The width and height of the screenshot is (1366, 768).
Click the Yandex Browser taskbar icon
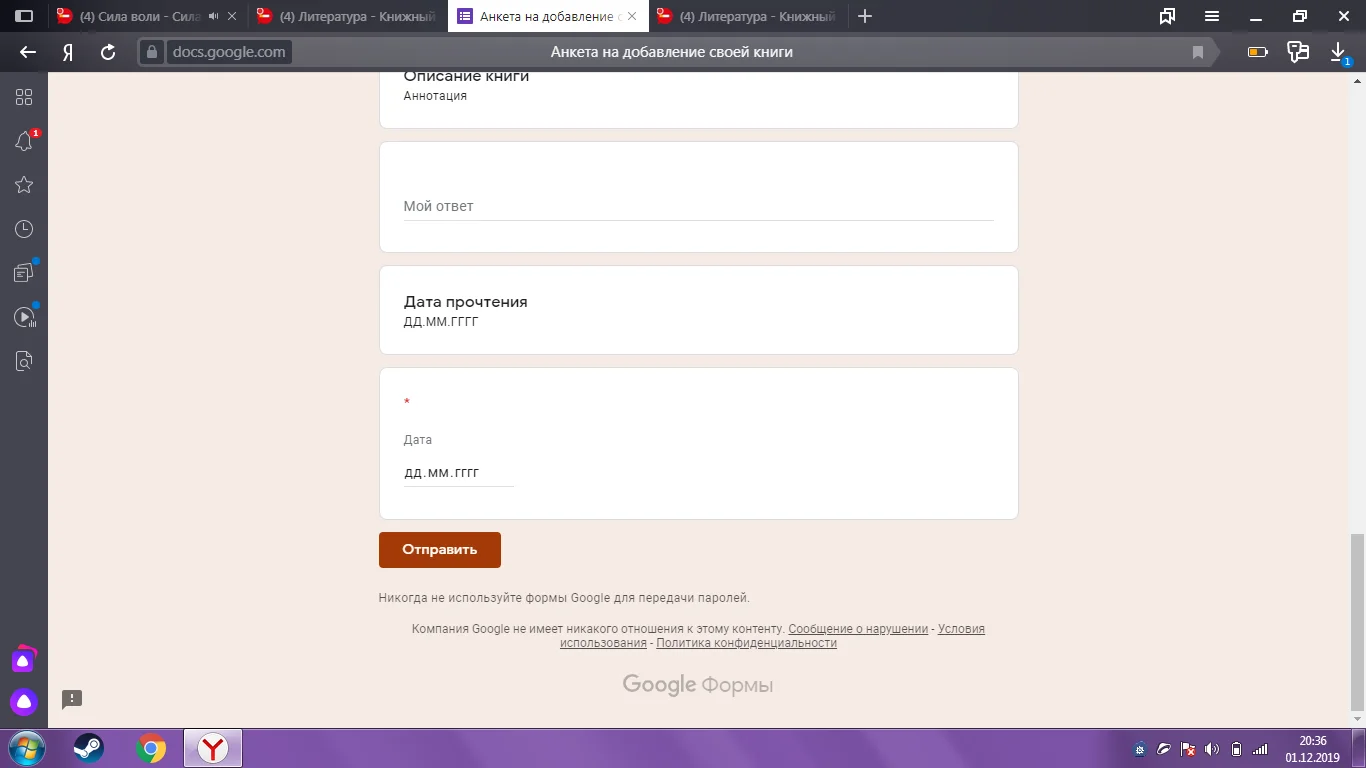coord(213,748)
